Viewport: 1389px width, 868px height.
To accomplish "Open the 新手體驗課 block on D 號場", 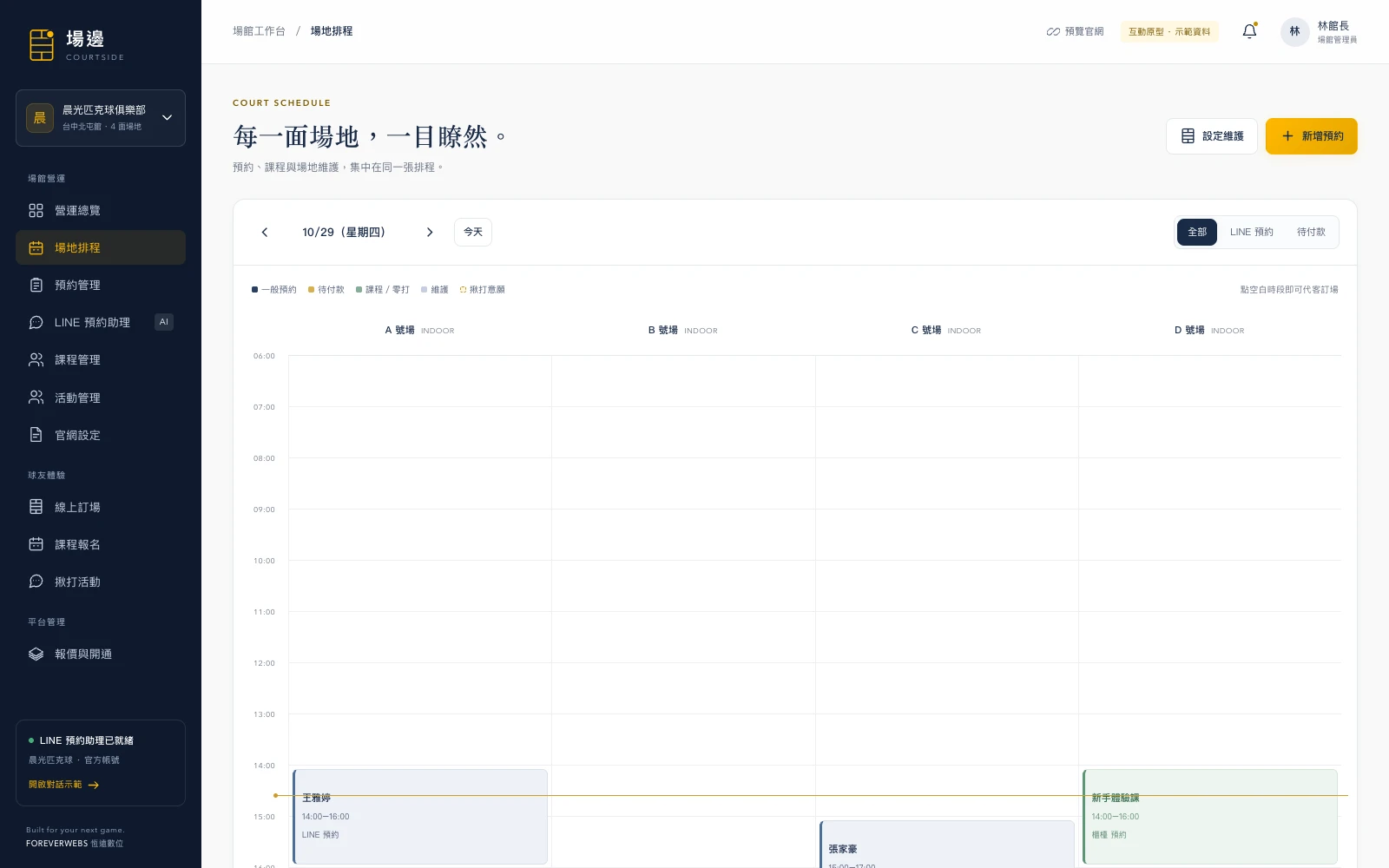I will [x=1210, y=817].
